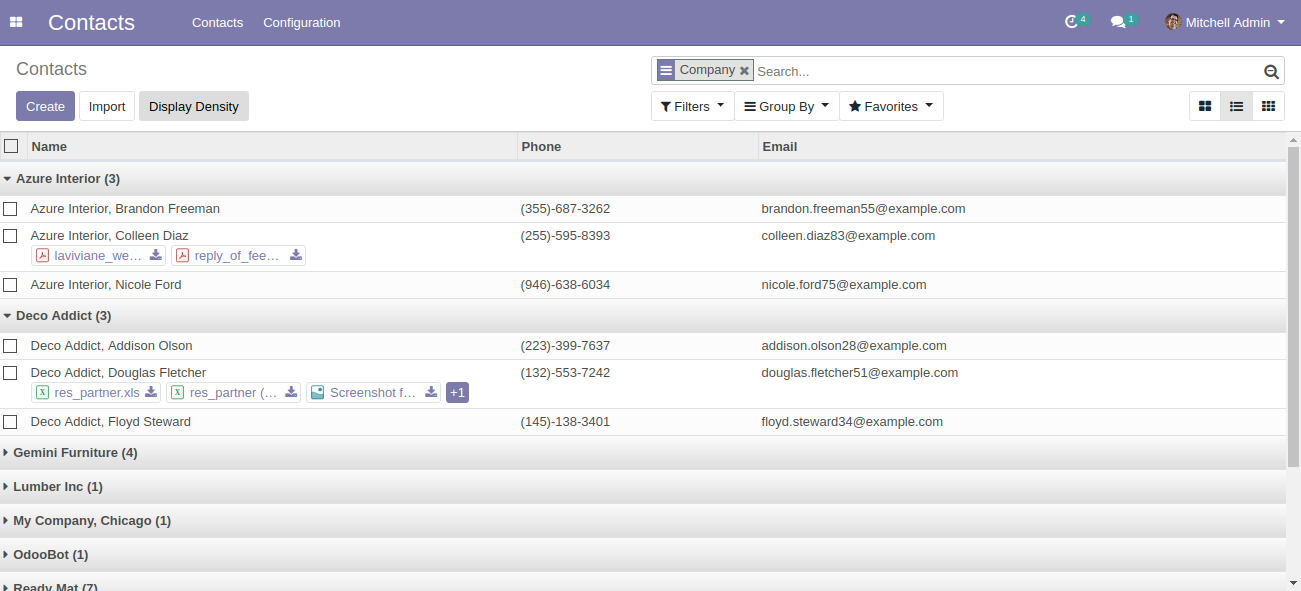Download the res_partner.xls attachment

pos(151,393)
